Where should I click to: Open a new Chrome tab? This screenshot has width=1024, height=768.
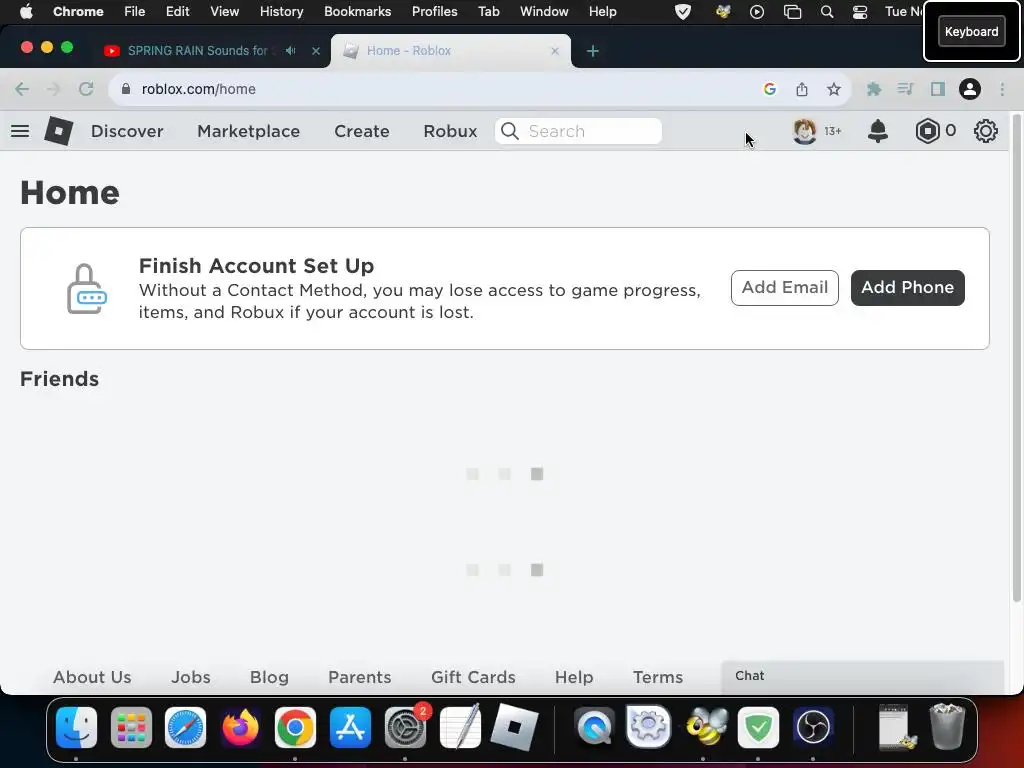click(x=592, y=51)
